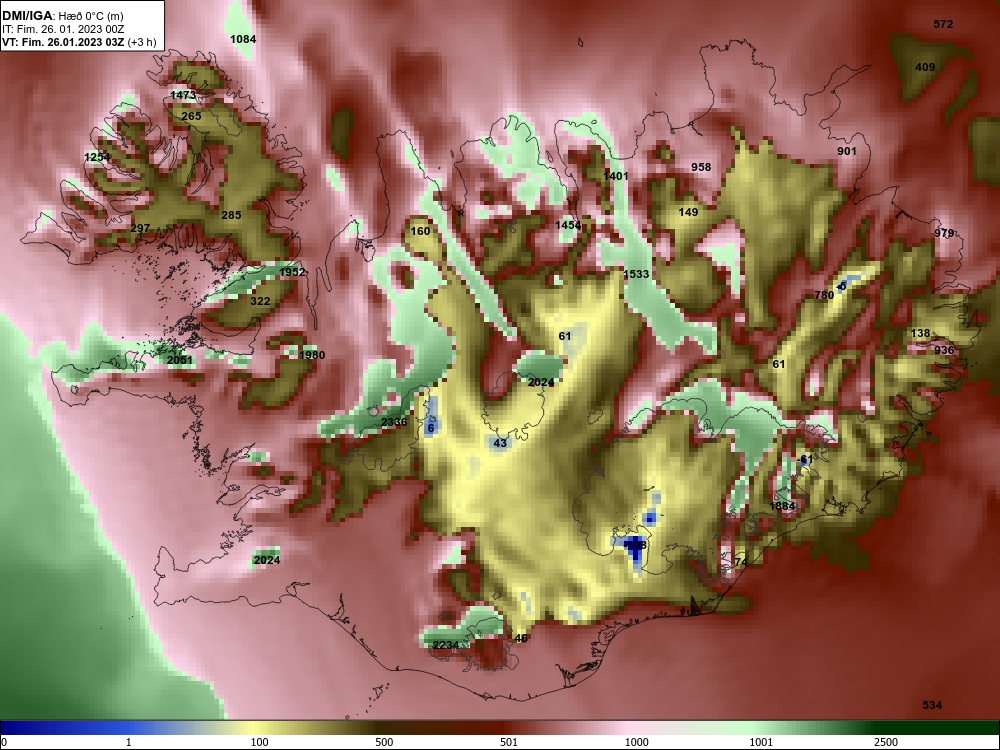The image size is (1000, 750).
Task: Click the 2336 value label
Action: tap(393, 422)
